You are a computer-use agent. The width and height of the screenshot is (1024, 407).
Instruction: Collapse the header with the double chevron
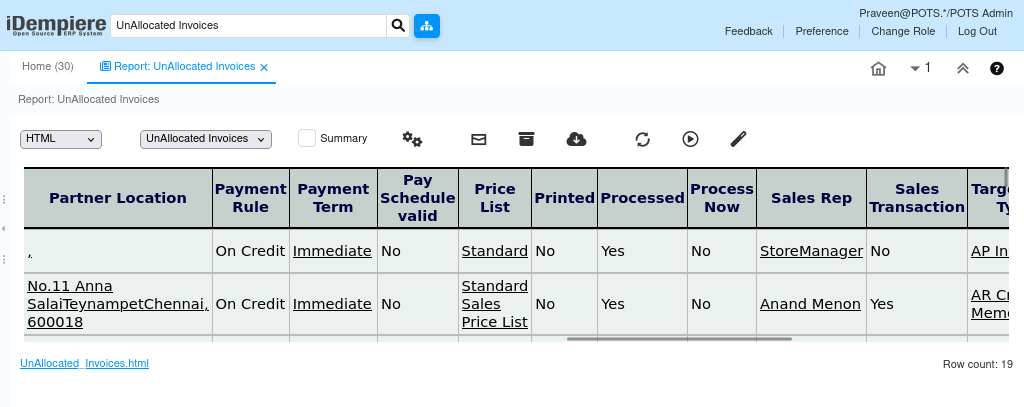[963, 68]
